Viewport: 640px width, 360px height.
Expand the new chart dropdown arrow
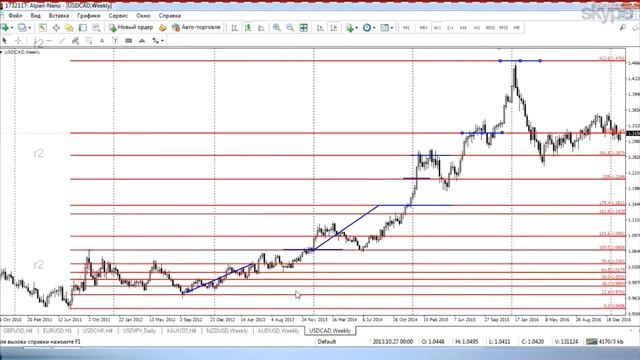point(12,28)
